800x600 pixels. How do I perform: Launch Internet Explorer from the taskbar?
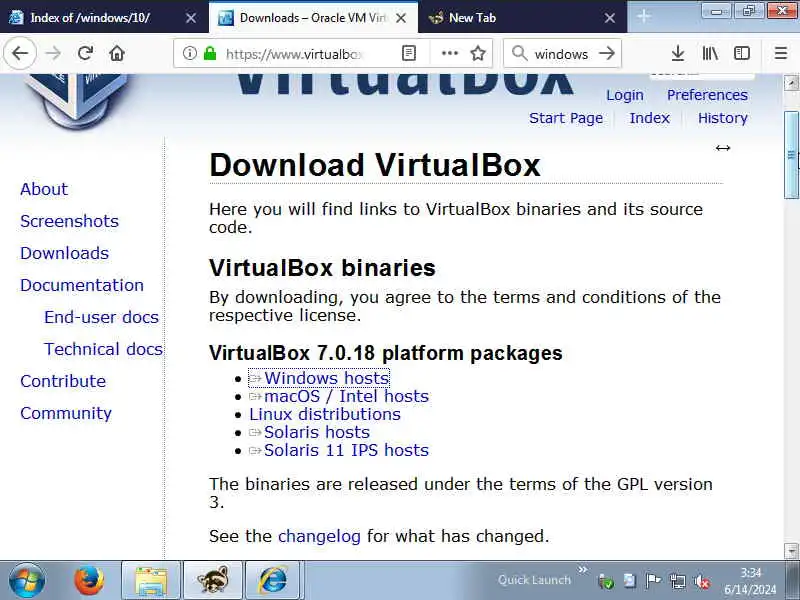[274, 580]
